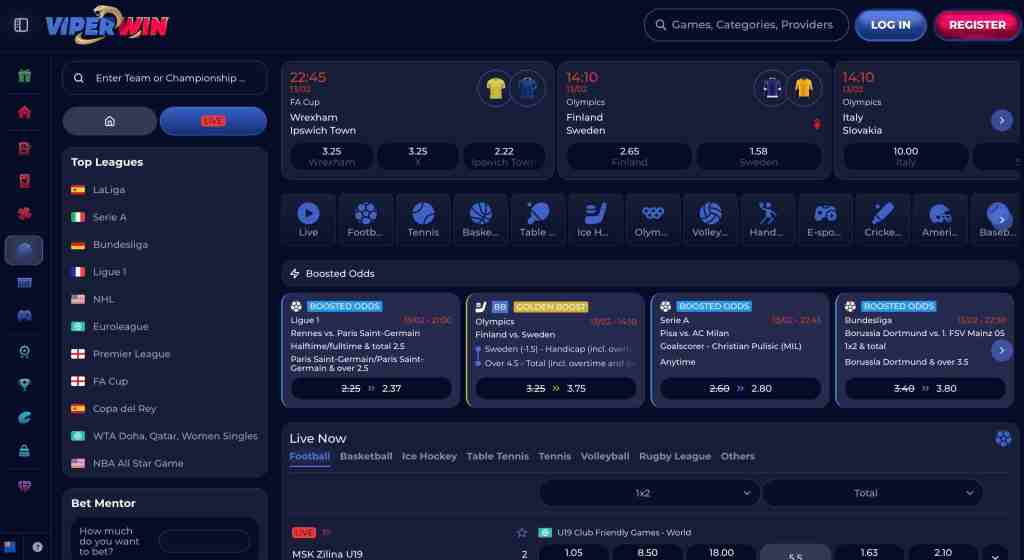Toggle the sidebar collapse icon
Viewport: 1024px width, 560px height.
pos(21,25)
